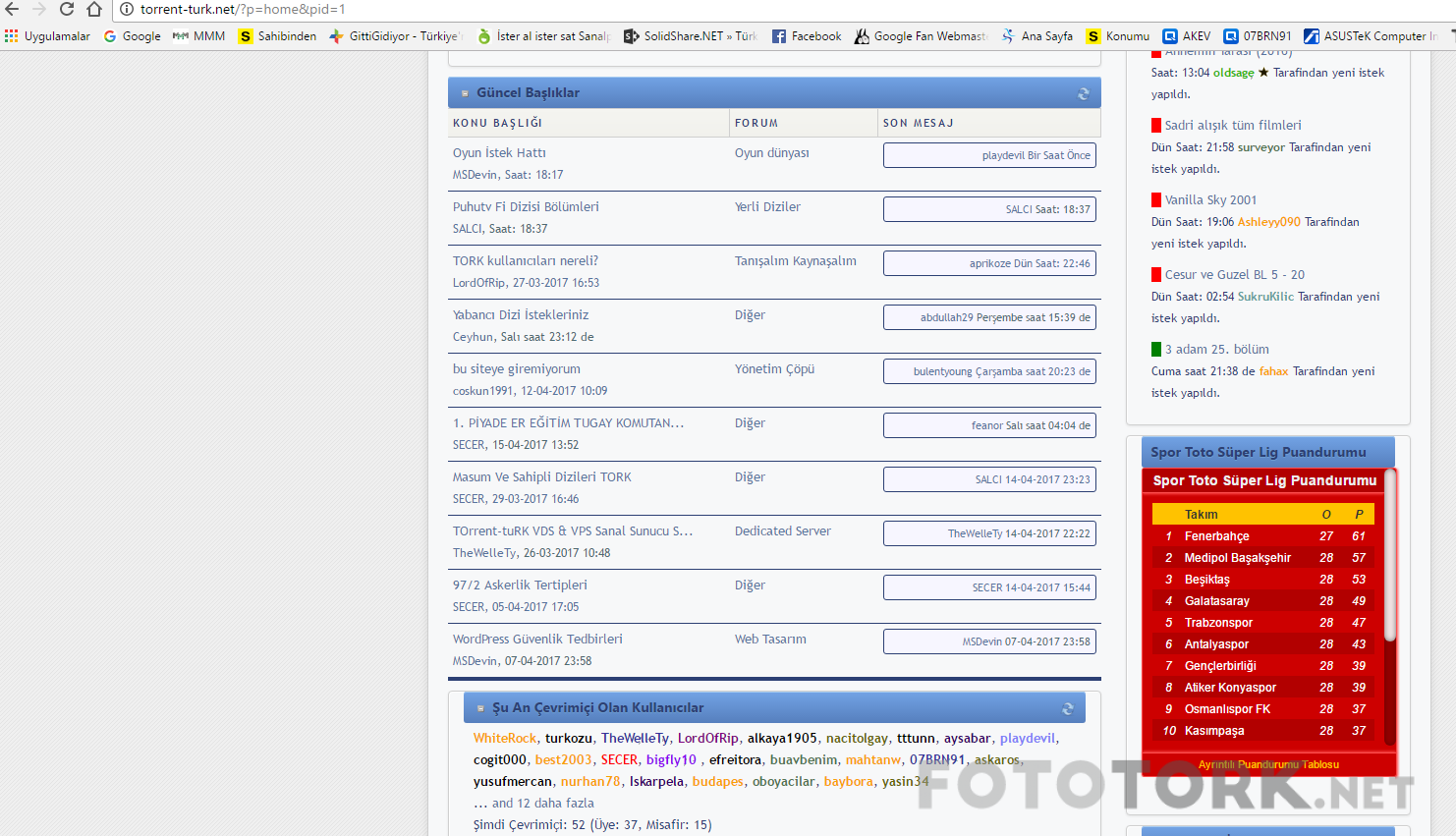Click the red marker beside Vanilla Sky 2001
1456x836 pixels.
(x=1156, y=199)
